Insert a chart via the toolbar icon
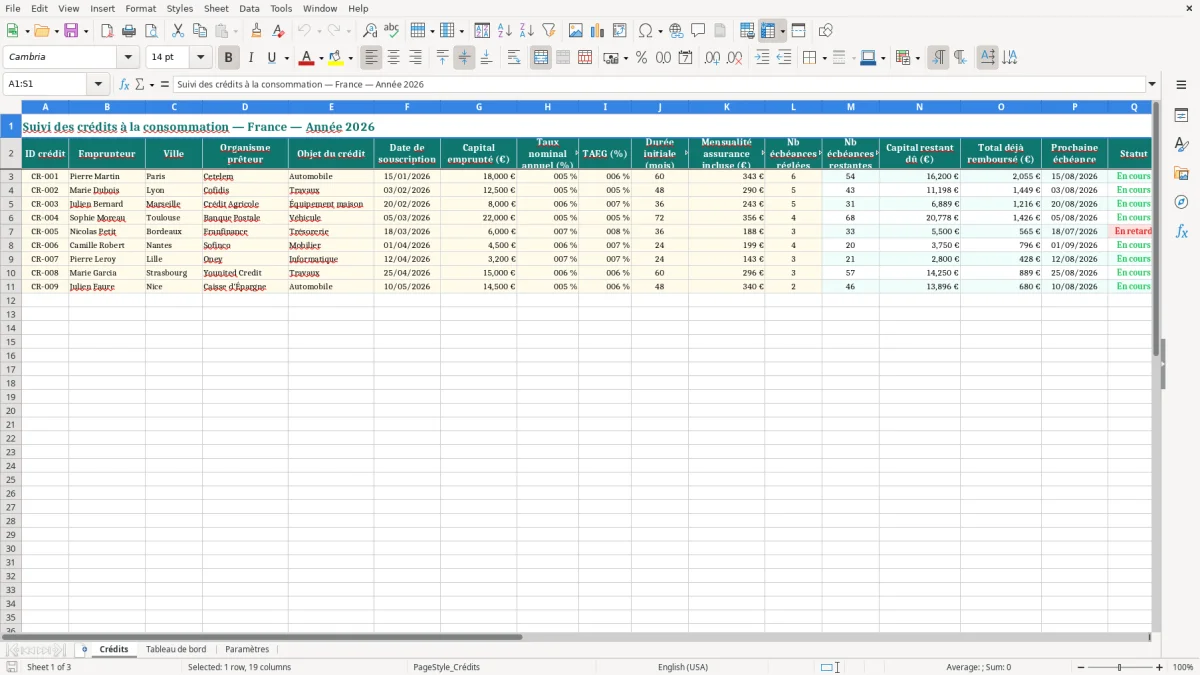Screen dimensions: 1200x675 598,31
